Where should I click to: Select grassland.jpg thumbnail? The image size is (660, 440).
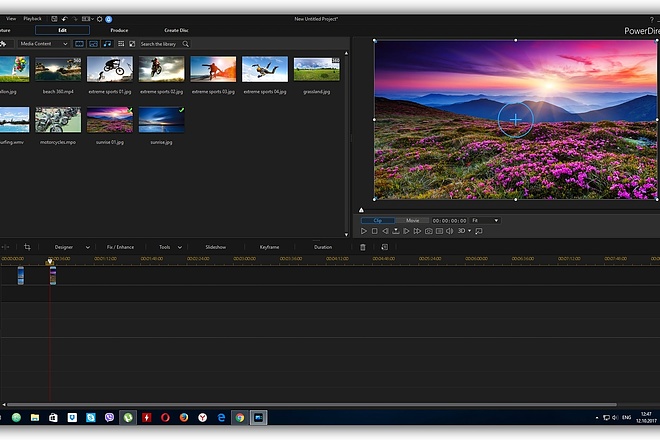click(x=317, y=69)
